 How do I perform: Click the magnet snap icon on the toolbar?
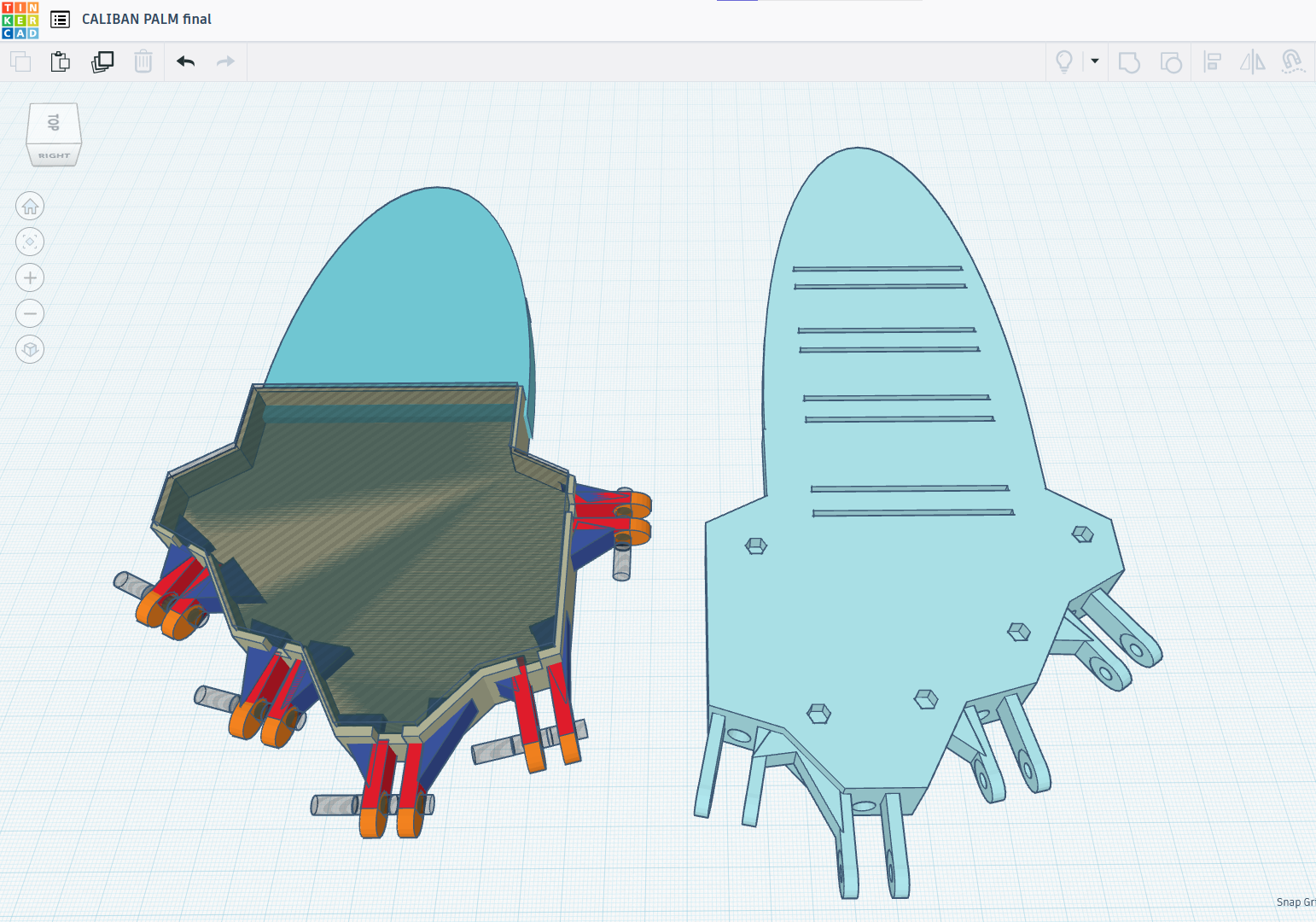coord(1291,61)
